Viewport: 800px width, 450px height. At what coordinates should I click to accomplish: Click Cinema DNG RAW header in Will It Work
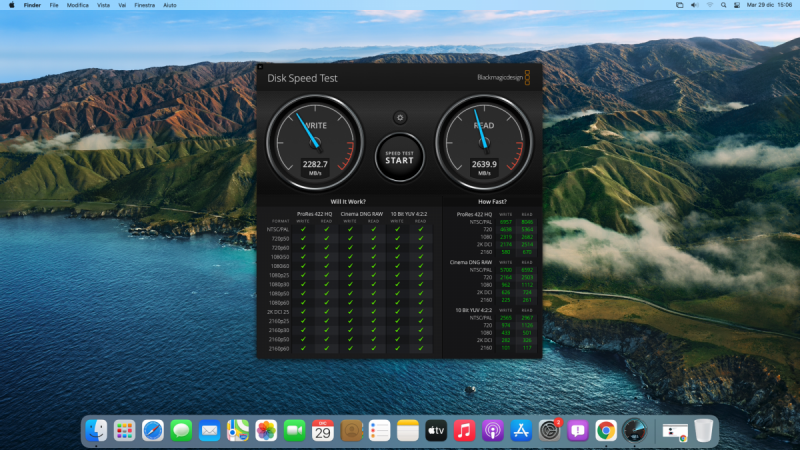click(x=362, y=214)
